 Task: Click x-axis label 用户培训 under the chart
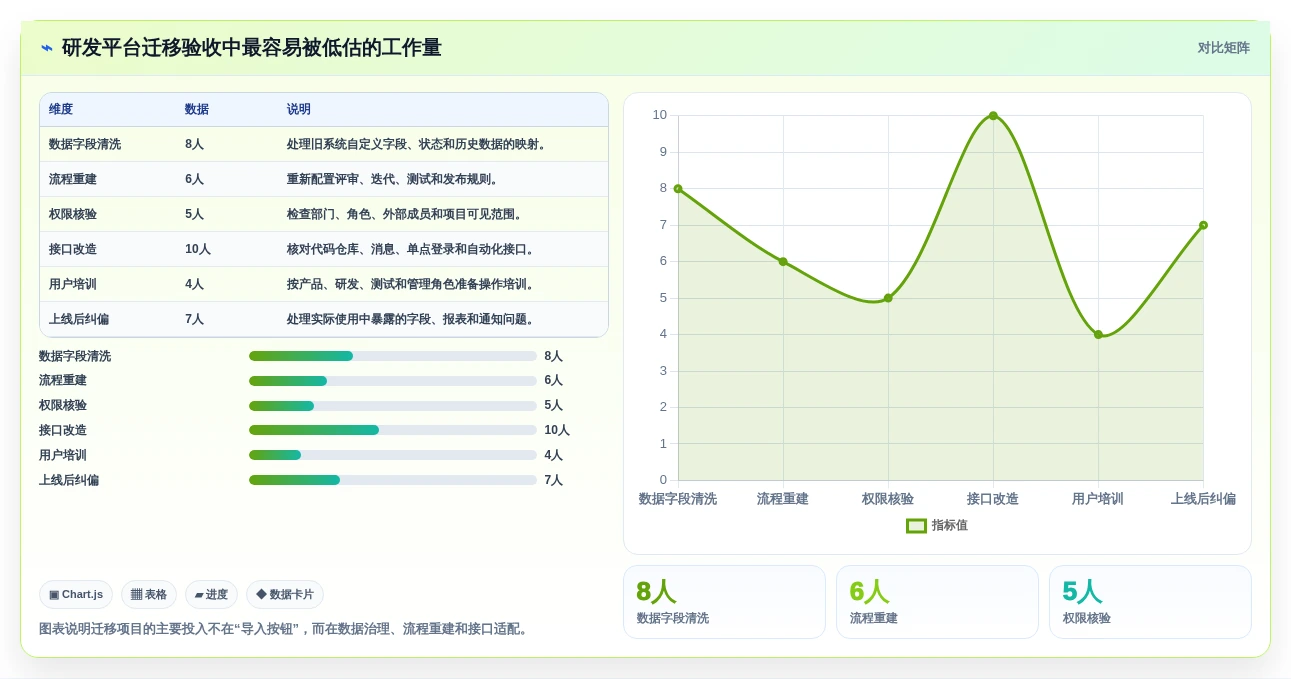coord(1098,499)
